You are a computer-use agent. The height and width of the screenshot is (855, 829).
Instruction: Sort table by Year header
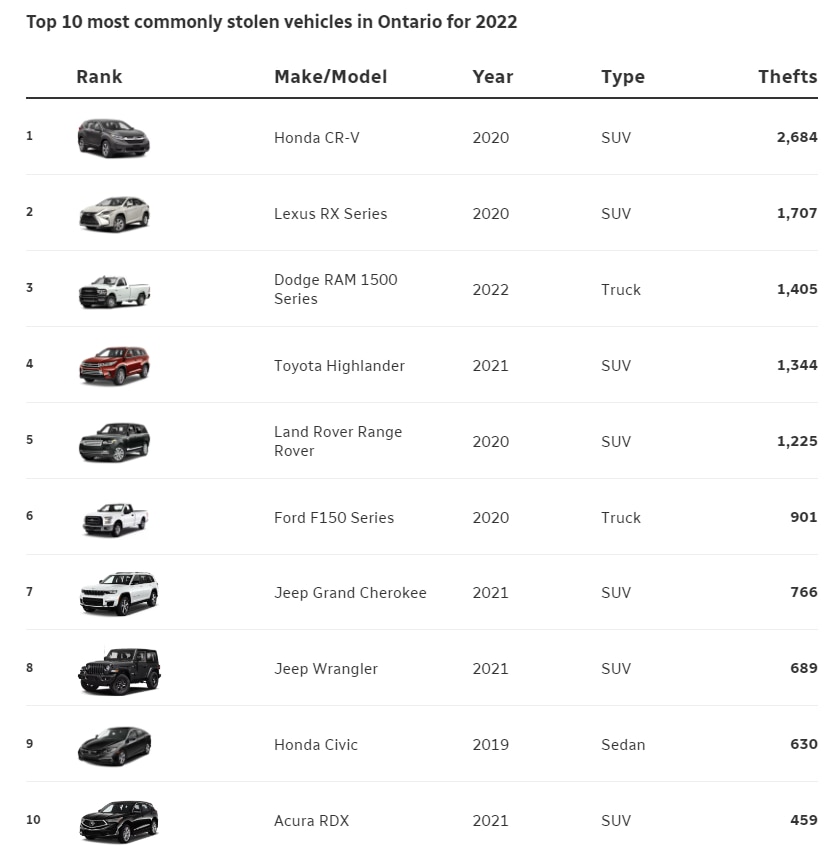click(x=493, y=77)
